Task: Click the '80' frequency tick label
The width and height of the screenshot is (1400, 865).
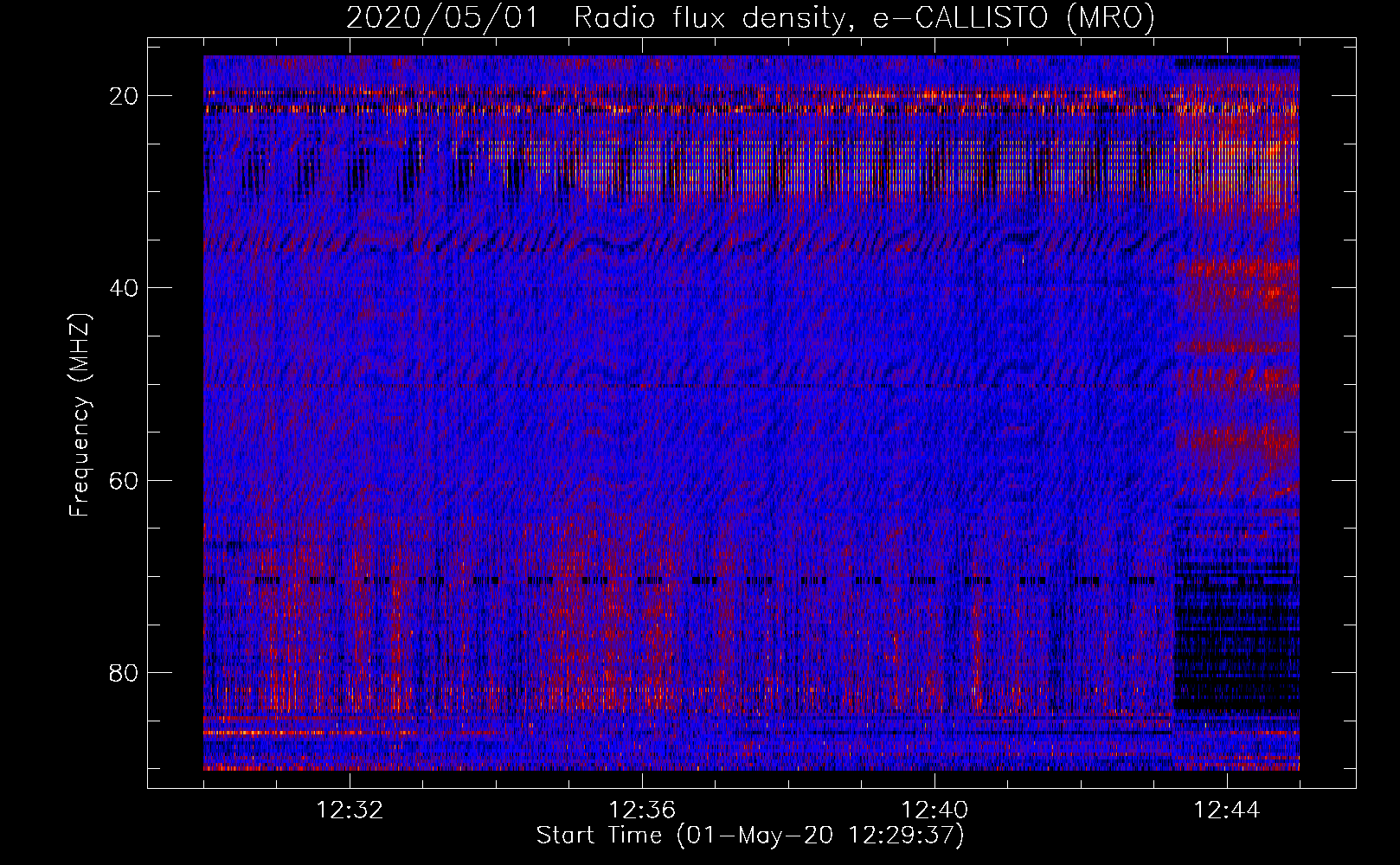Action: 124,672
